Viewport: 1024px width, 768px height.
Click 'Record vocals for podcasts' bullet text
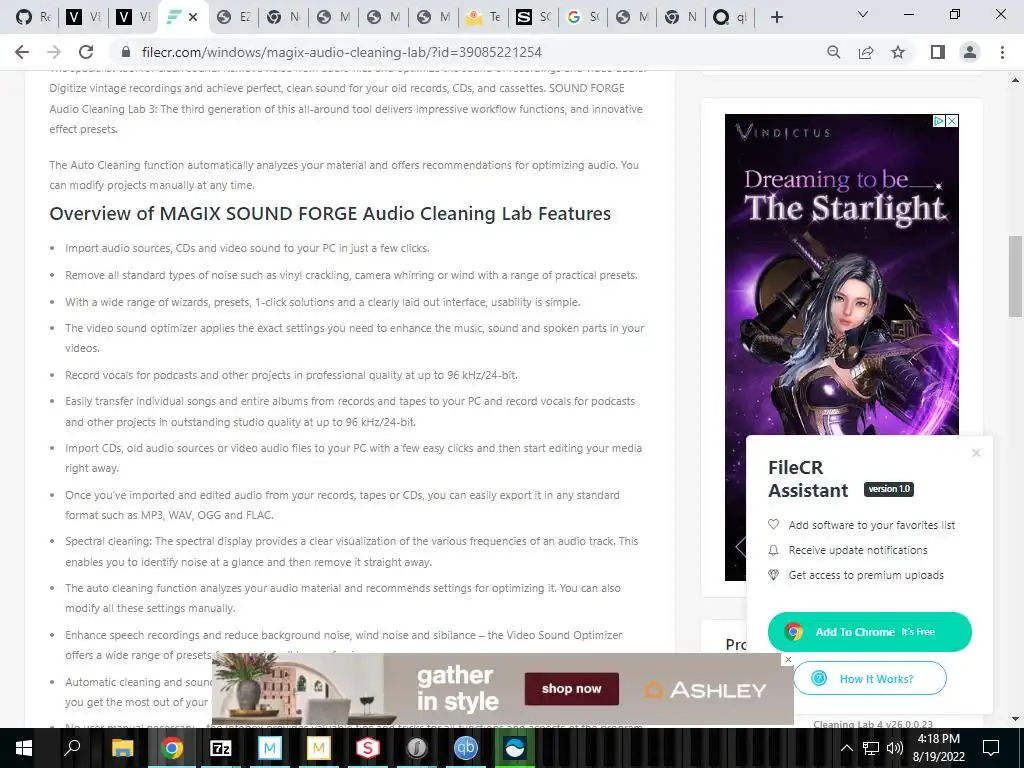pyautogui.click(x=291, y=375)
